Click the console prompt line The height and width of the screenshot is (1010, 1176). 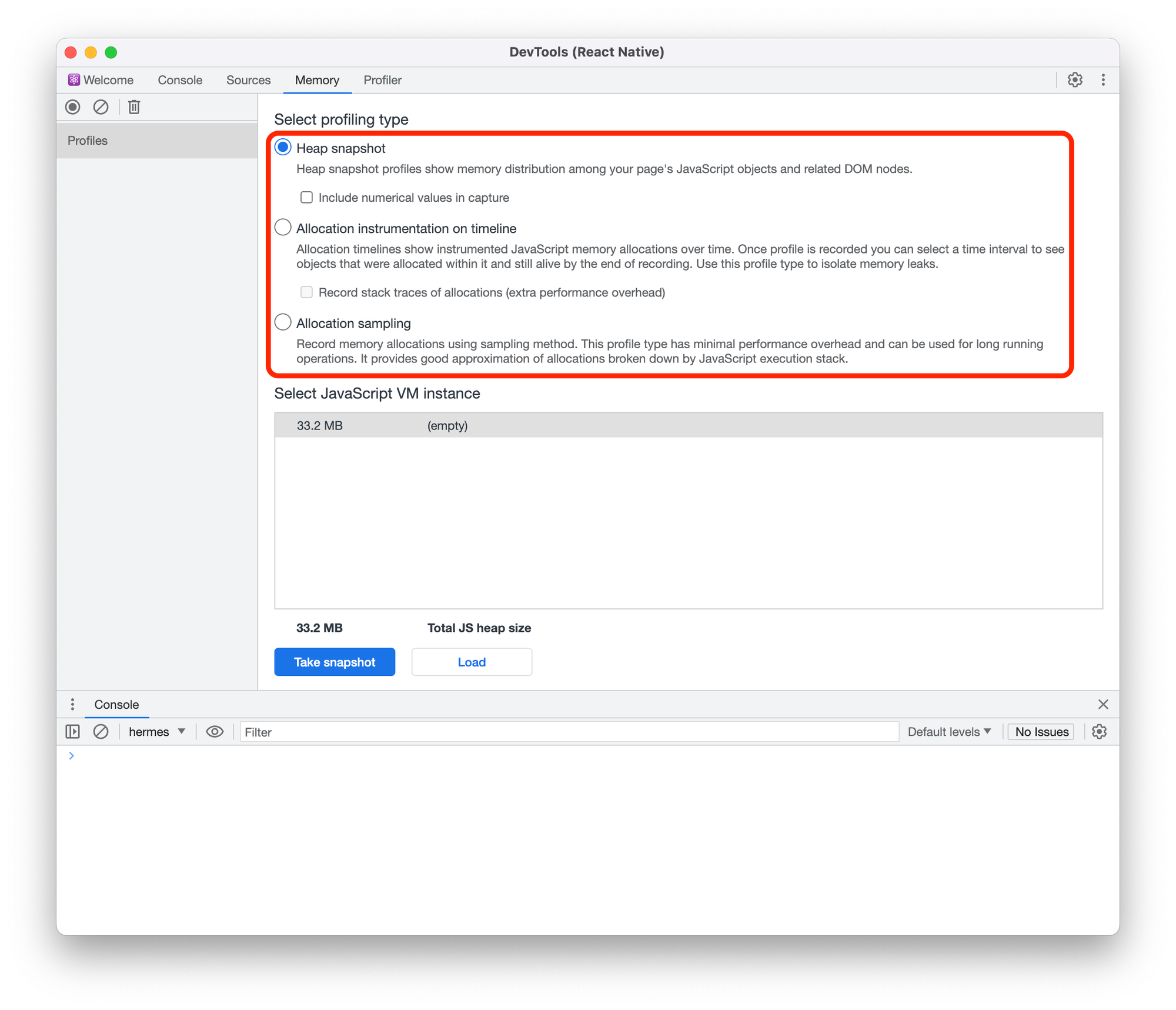[x=588, y=755]
